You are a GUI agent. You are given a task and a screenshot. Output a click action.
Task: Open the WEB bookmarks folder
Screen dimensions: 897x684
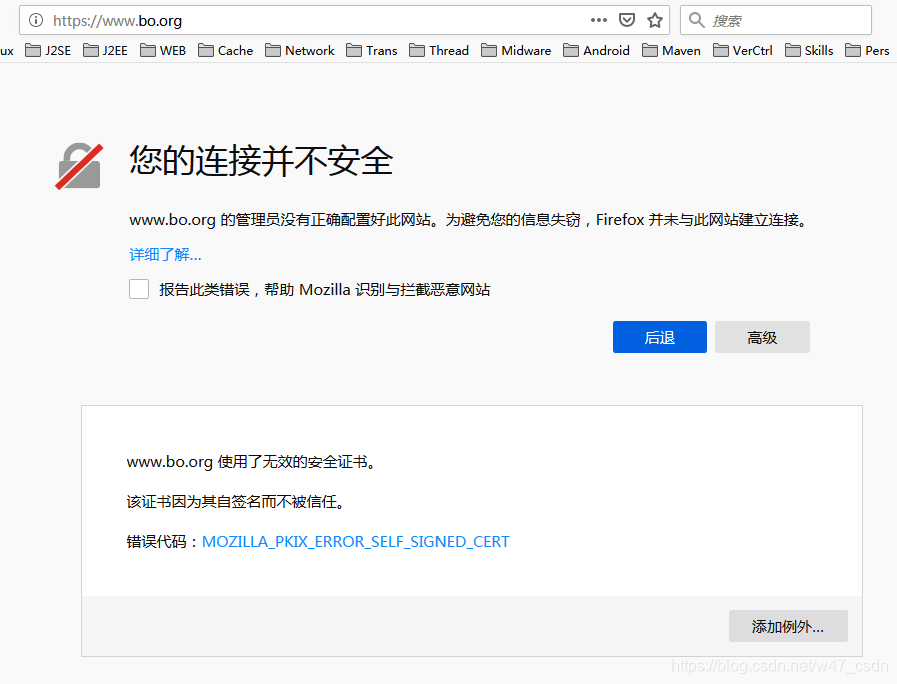click(163, 50)
